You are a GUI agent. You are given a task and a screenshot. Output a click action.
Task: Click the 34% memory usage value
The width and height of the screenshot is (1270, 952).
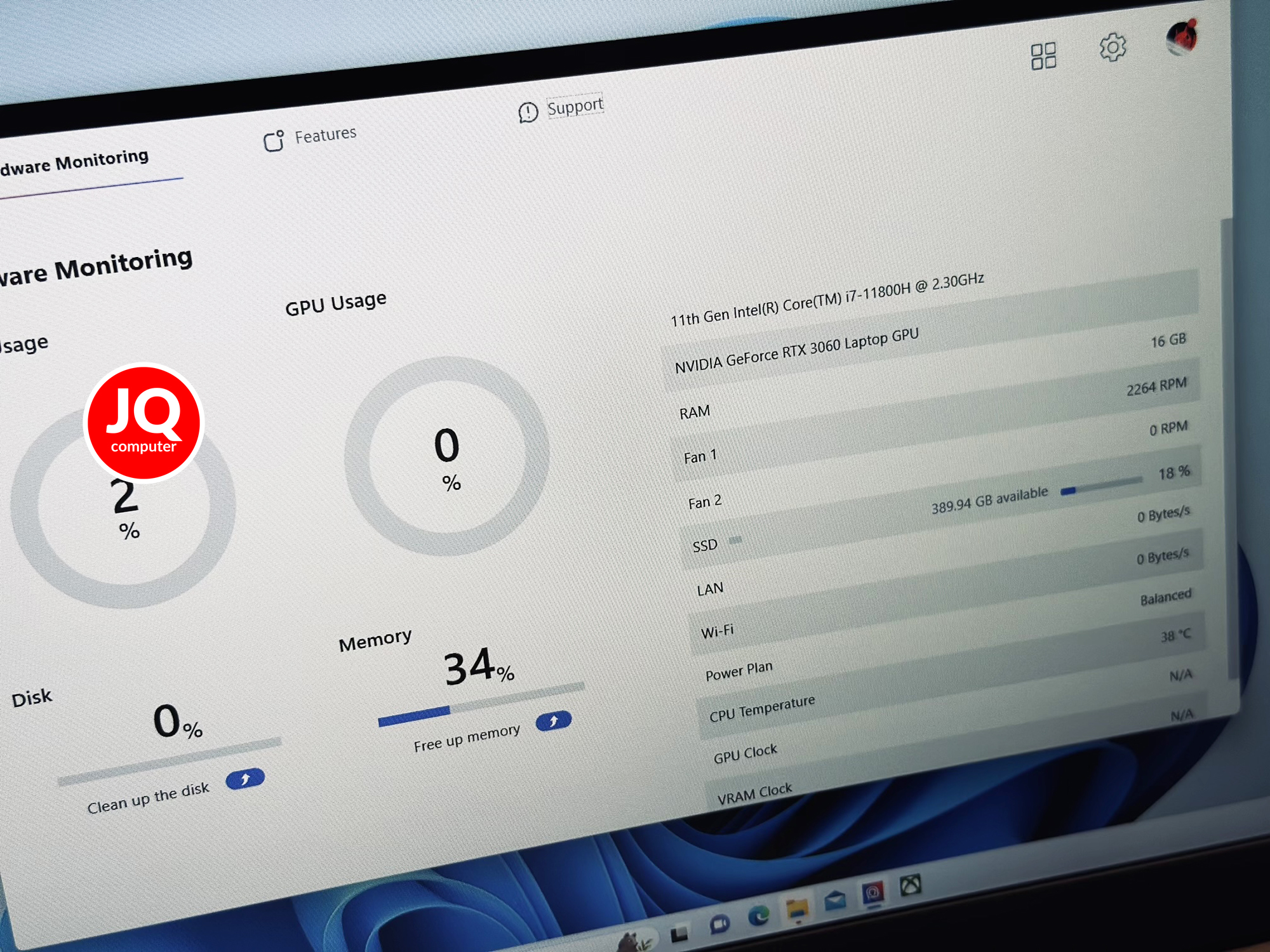[x=479, y=668]
